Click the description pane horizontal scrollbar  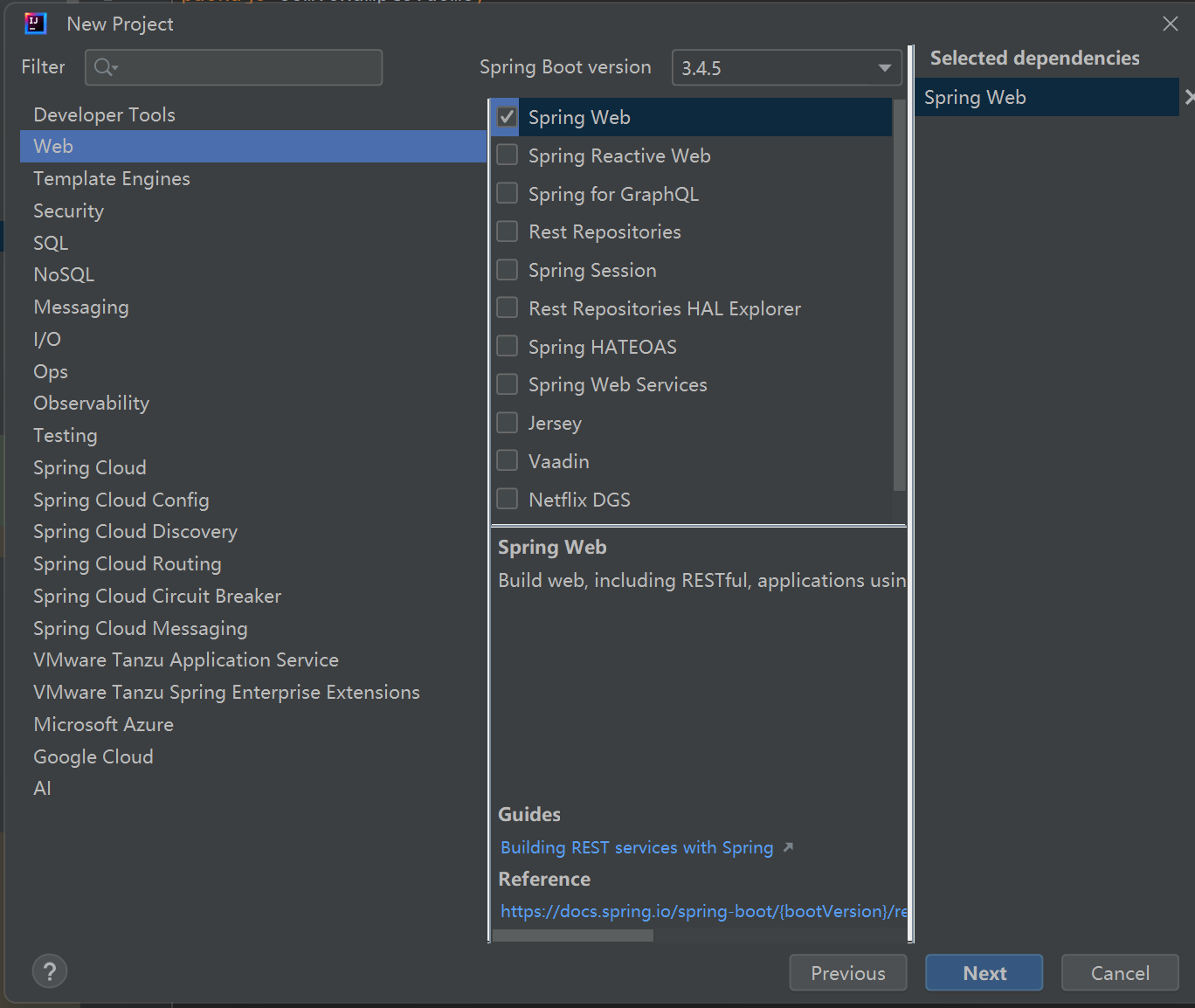(x=573, y=936)
